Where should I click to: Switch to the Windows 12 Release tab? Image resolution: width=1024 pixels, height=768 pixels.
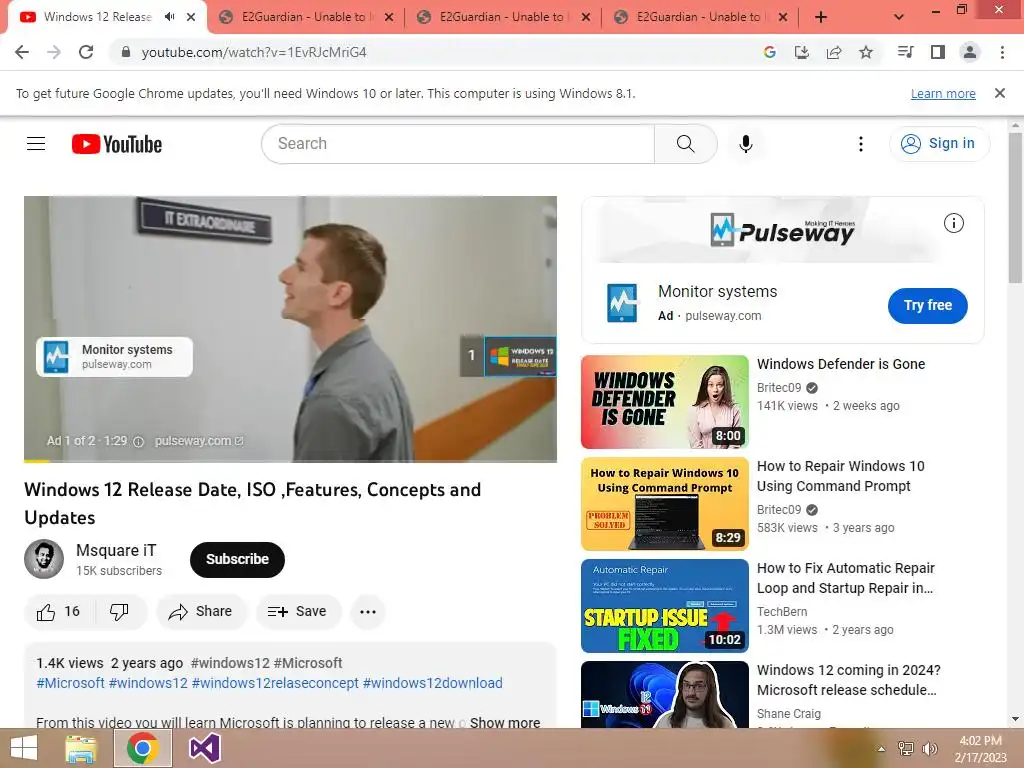(97, 17)
